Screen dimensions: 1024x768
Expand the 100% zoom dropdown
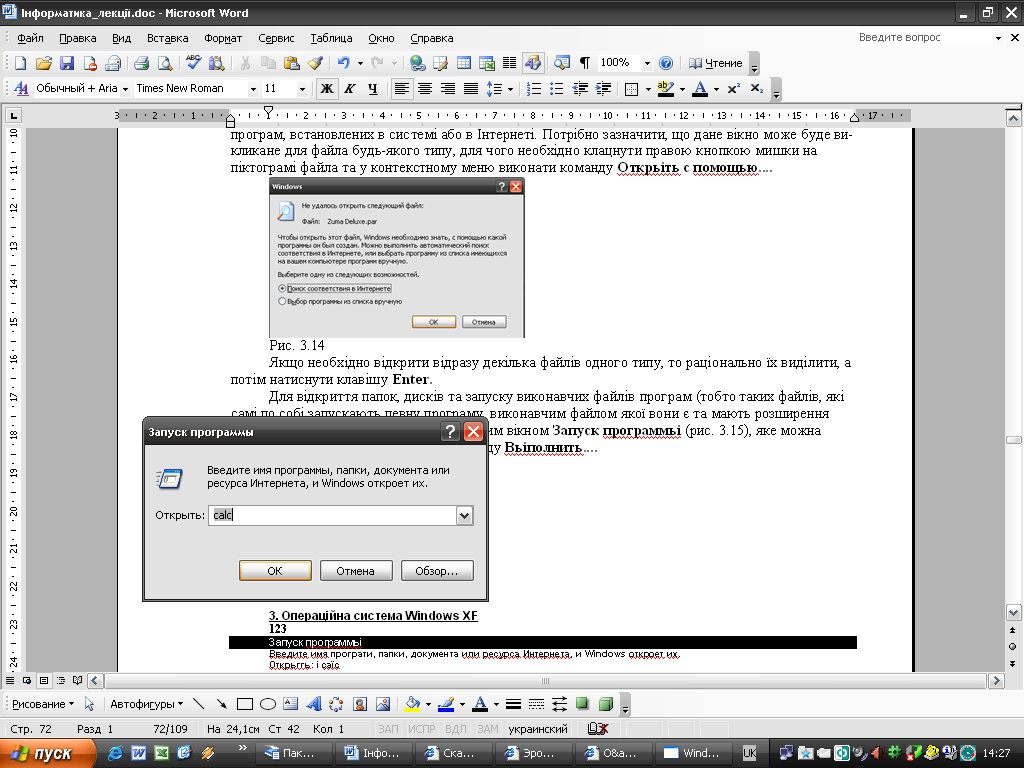(x=647, y=63)
